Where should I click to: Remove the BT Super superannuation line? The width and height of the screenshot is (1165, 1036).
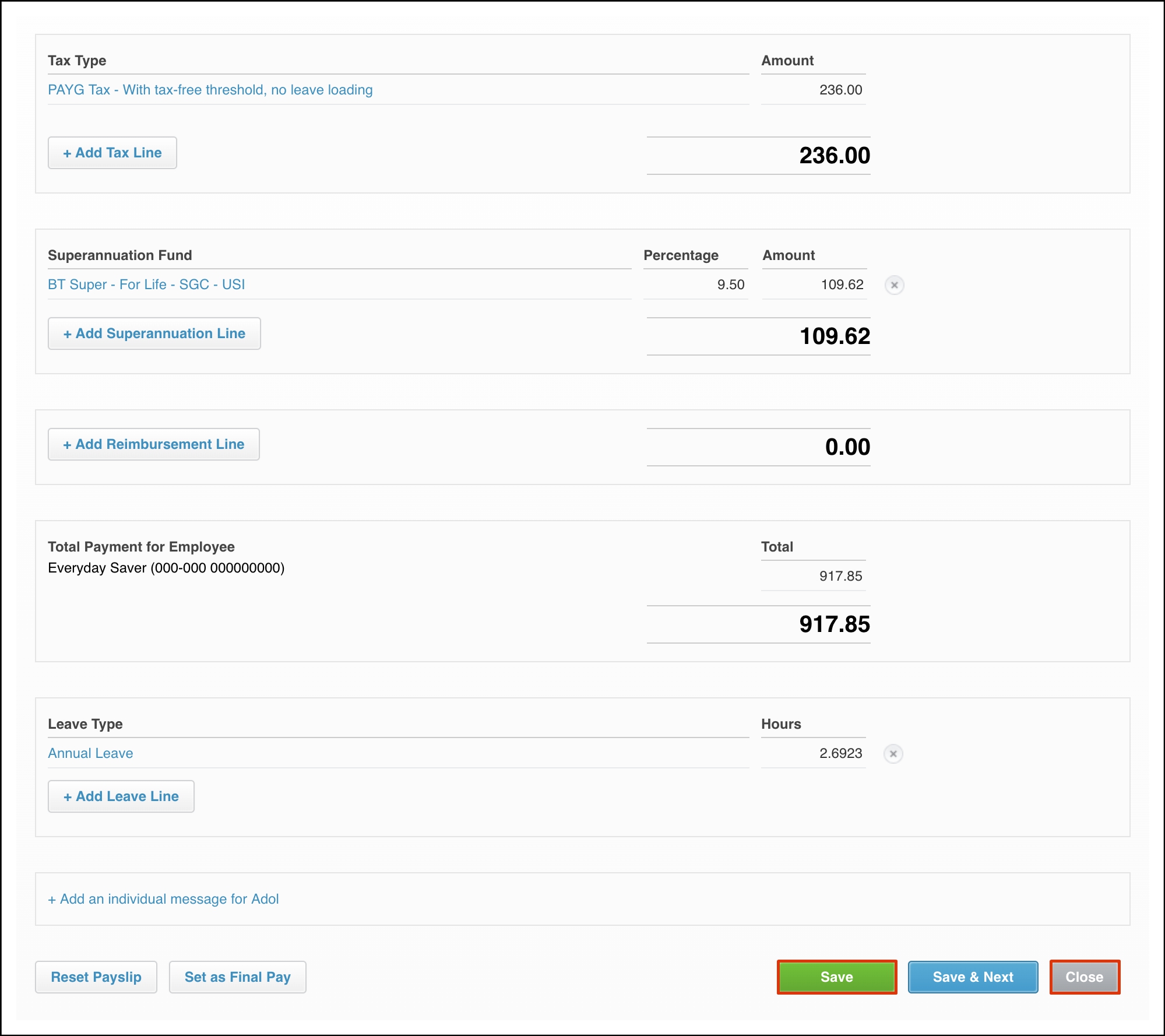point(894,285)
